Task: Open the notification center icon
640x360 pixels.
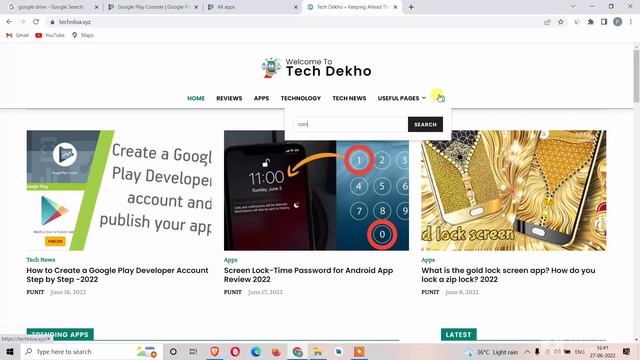Action: 627,351
